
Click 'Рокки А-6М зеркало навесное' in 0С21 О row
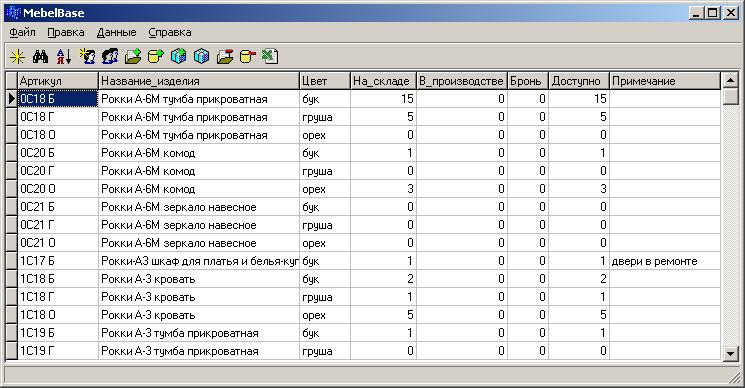[199, 243]
